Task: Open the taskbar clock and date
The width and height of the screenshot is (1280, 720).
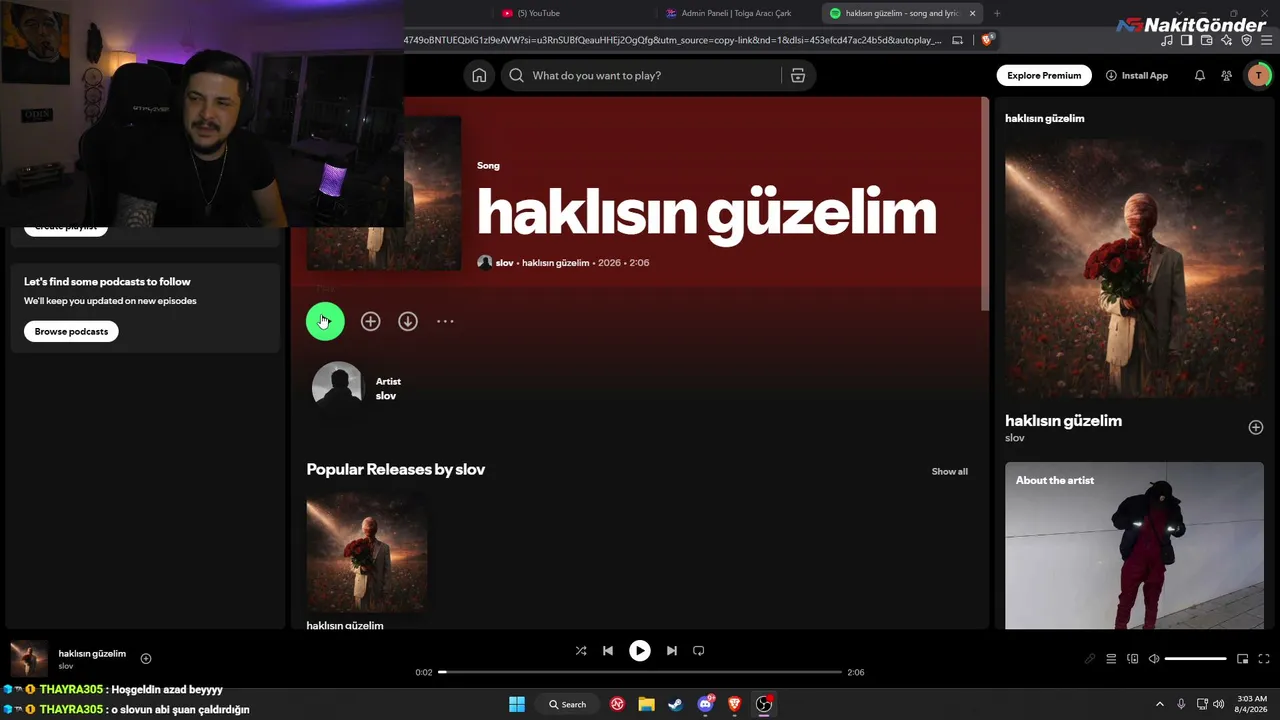Action: 1252,704
